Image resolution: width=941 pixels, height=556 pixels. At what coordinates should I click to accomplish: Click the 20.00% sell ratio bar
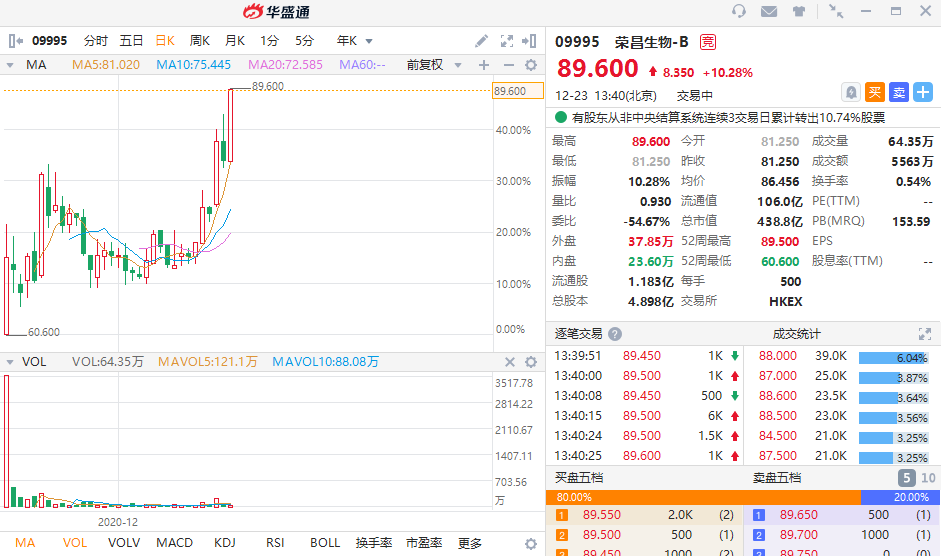(901, 497)
